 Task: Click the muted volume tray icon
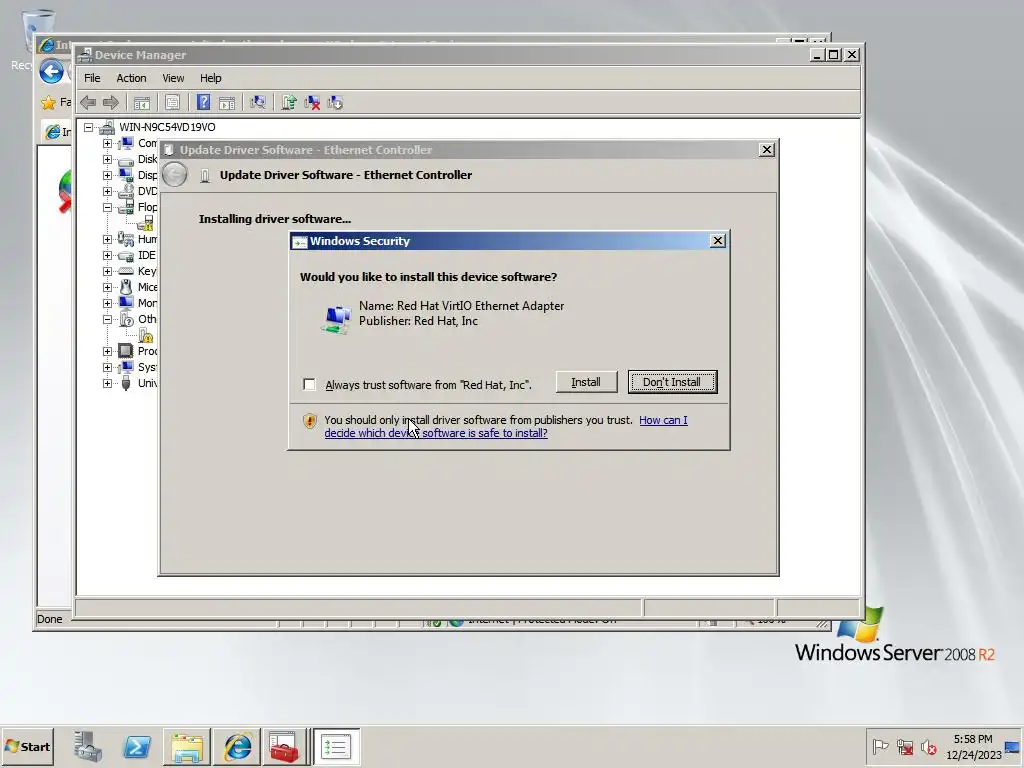928,746
